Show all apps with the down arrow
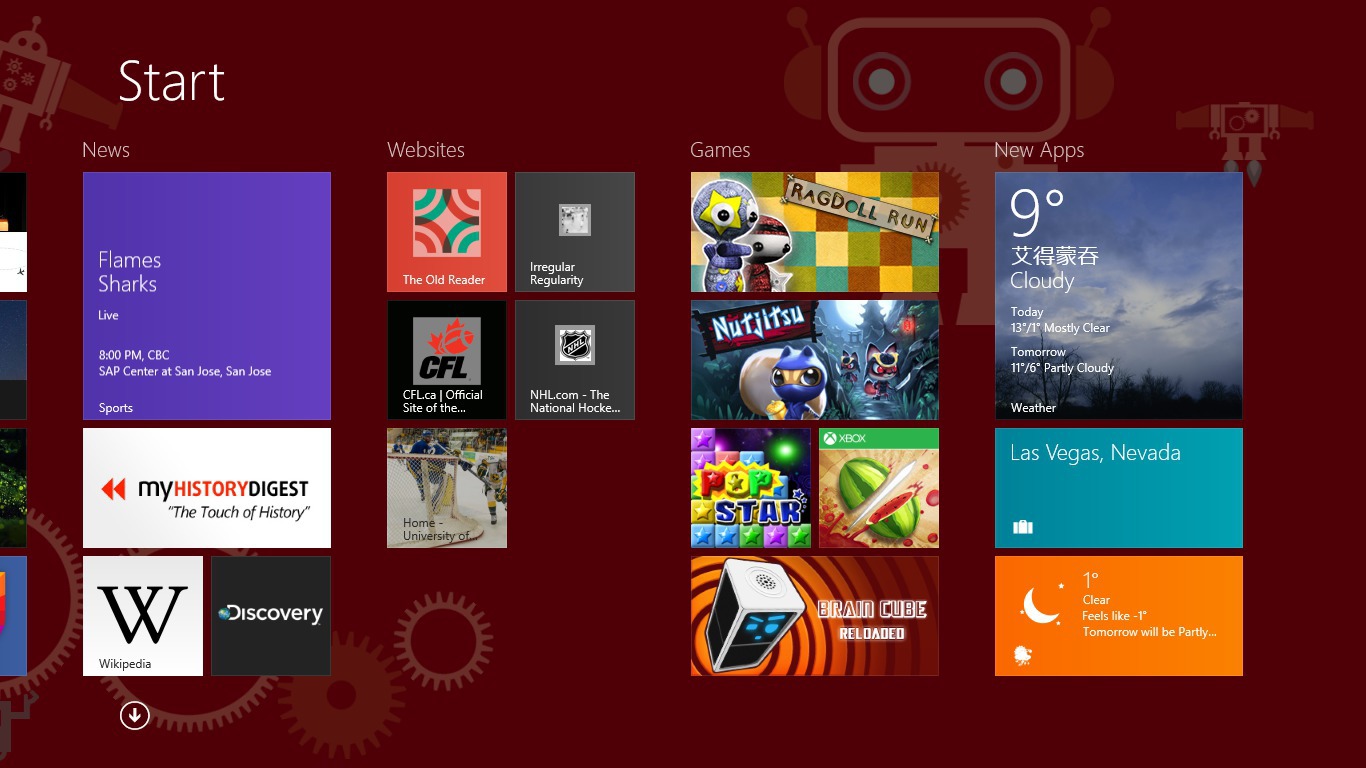 tap(134, 715)
